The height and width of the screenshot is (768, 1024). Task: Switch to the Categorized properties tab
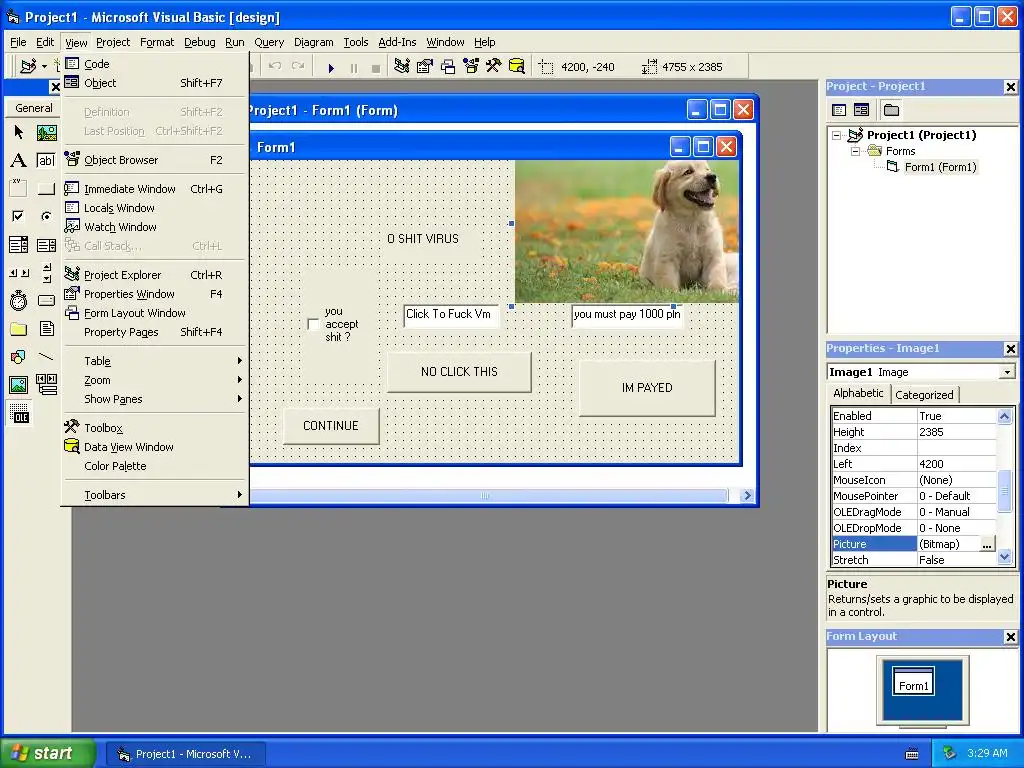point(924,394)
